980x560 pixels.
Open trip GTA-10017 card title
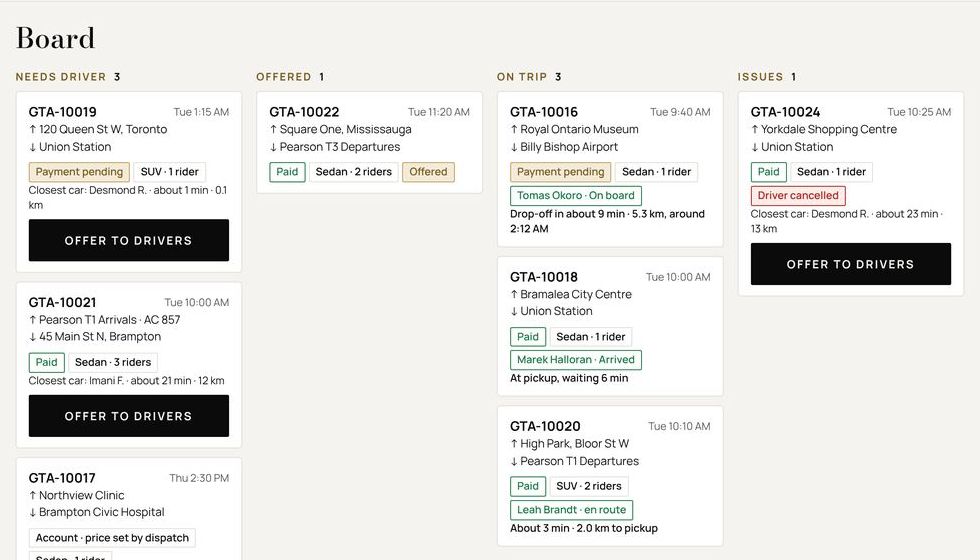tap(62, 478)
